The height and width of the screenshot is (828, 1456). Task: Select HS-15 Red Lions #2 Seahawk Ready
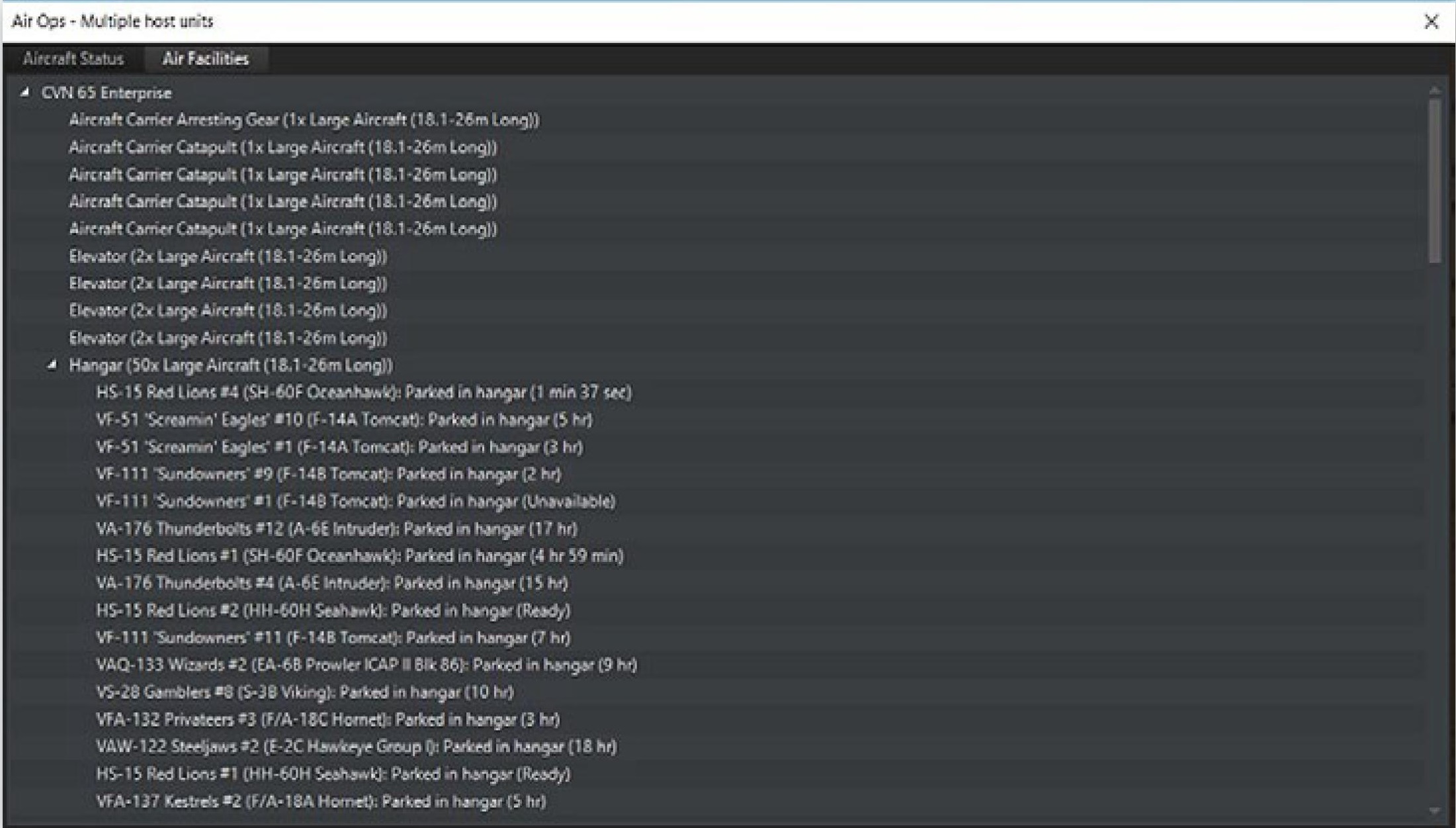point(333,610)
